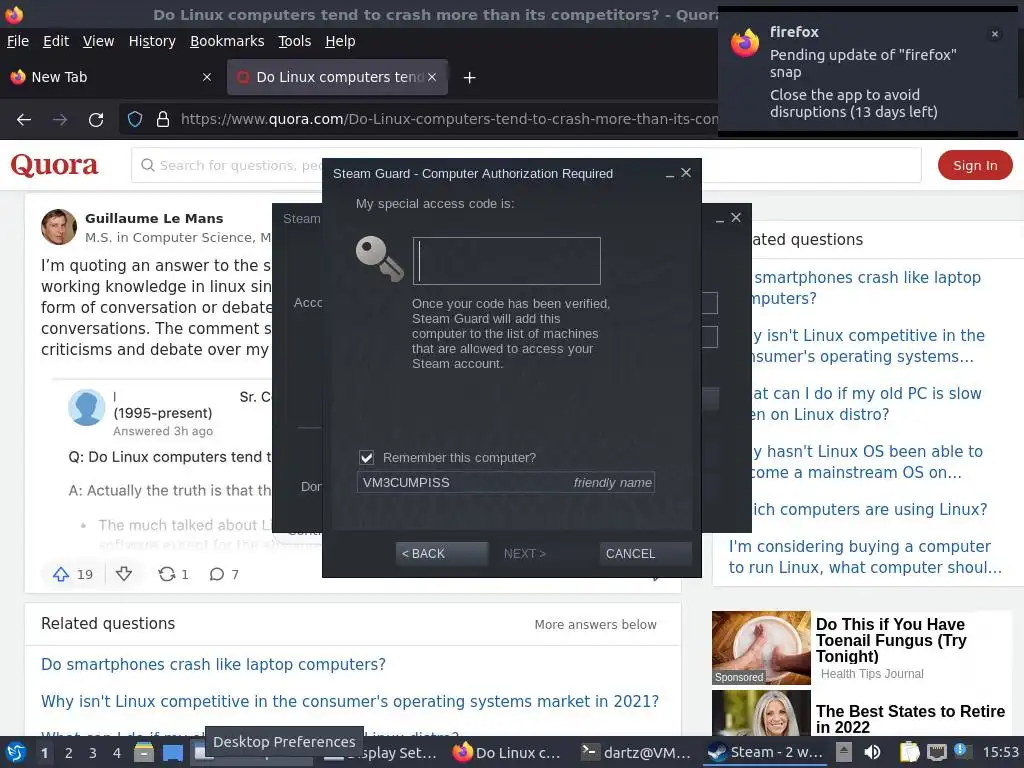Click the clipboard tray icon
This screenshot has width=1024, height=768.
click(909, 752)
